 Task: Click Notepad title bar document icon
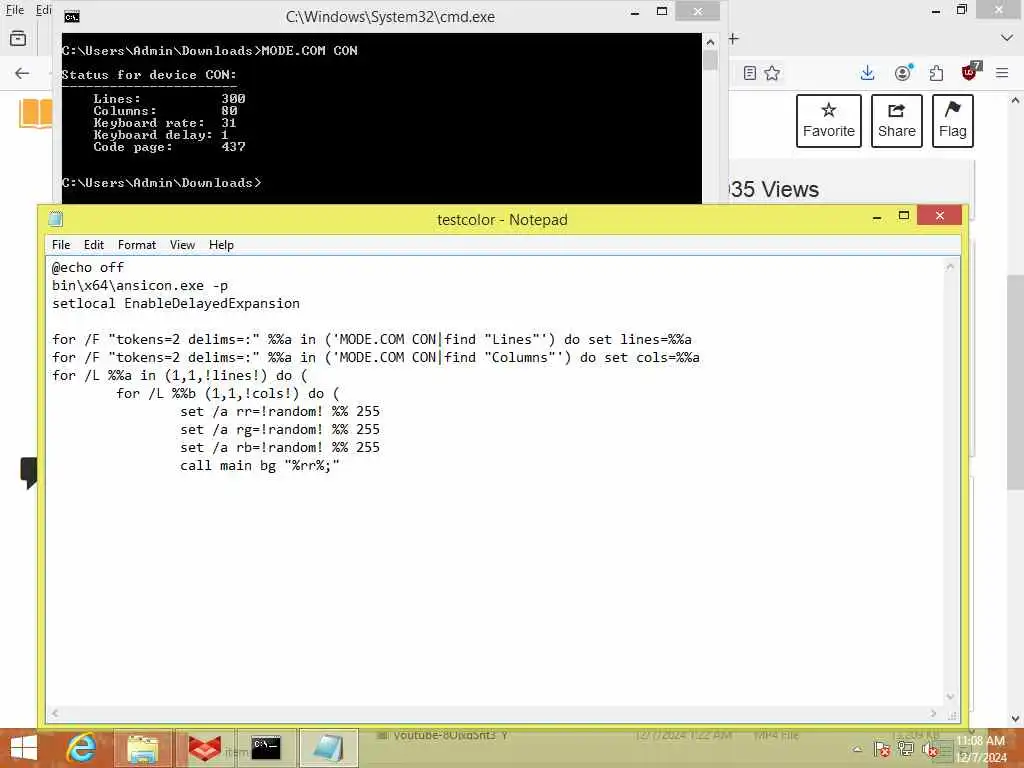[56, 219]
